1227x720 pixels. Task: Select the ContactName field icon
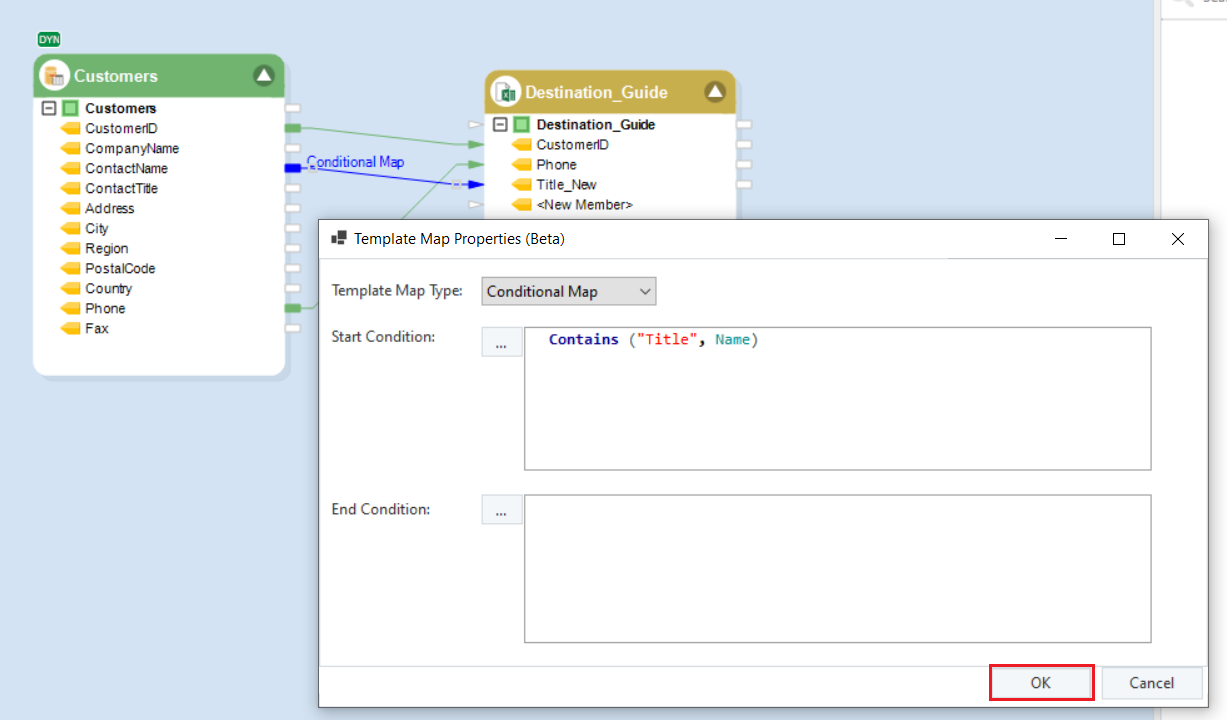(70, 168)
